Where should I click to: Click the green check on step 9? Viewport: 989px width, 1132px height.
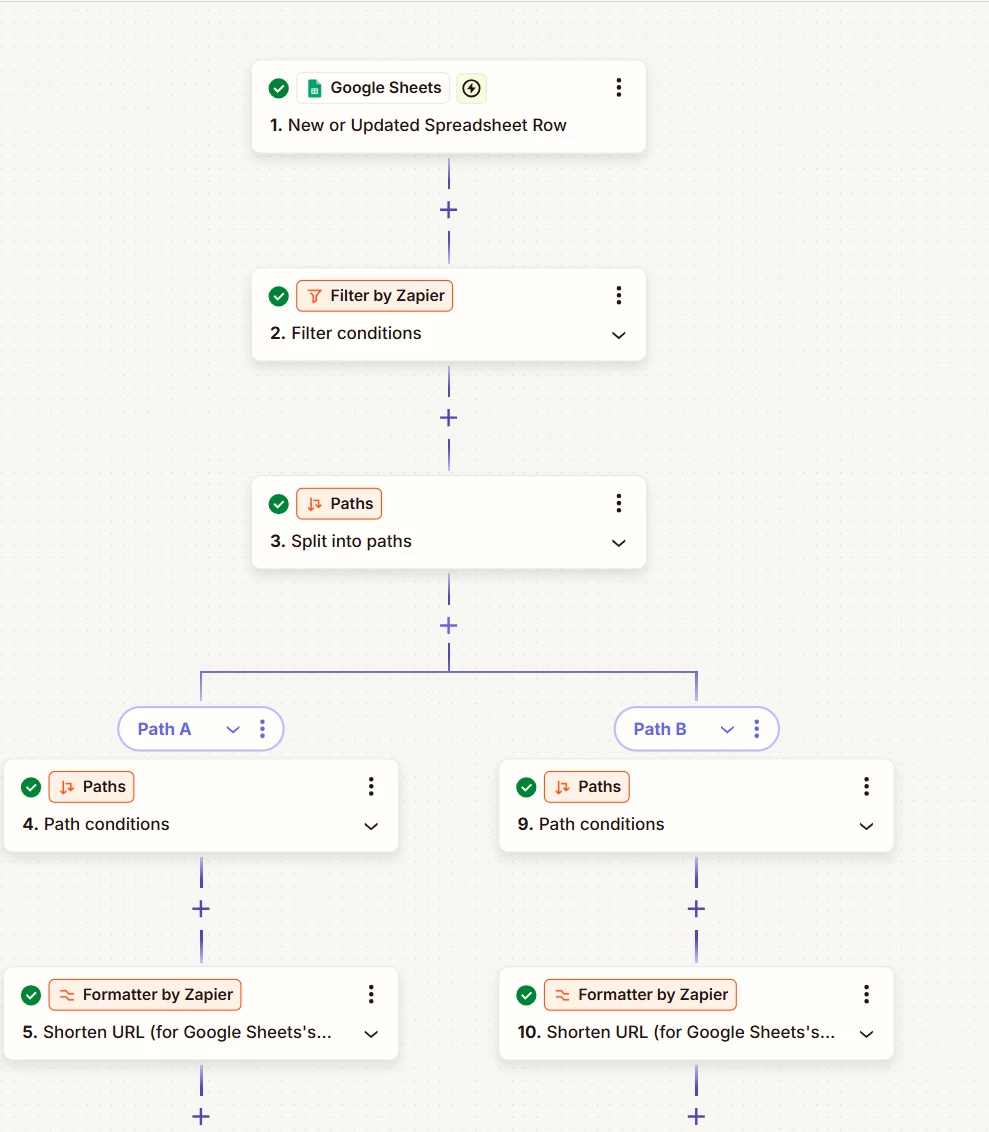(x=526, y=787)
